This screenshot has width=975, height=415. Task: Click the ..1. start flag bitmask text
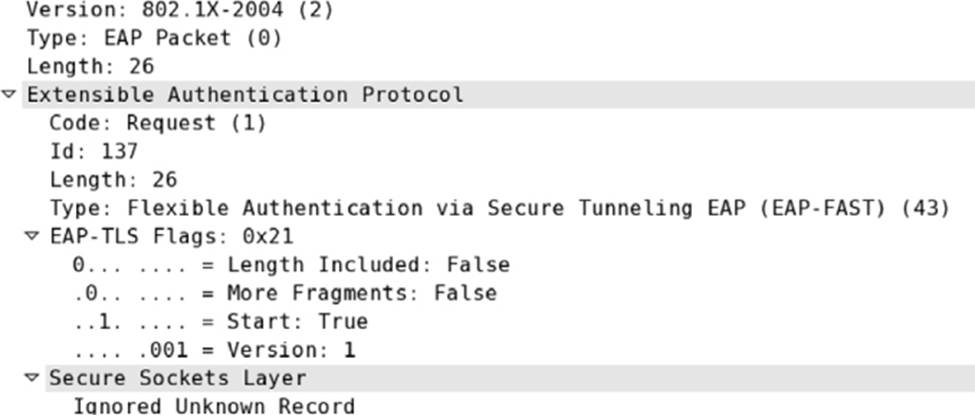click(98, 321)
